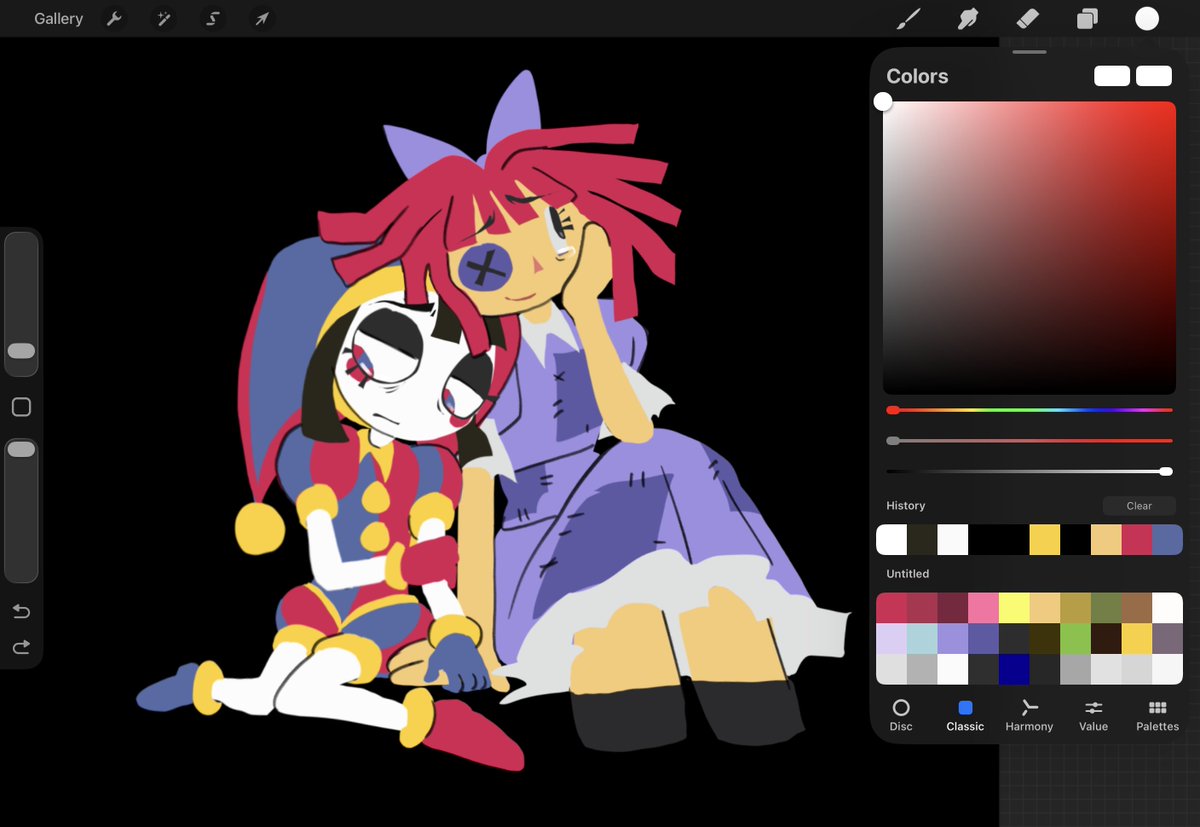Select the secondary color swatch in the Colors header
This screenshot has height=827, width=1200.
tap(1154, 76)
